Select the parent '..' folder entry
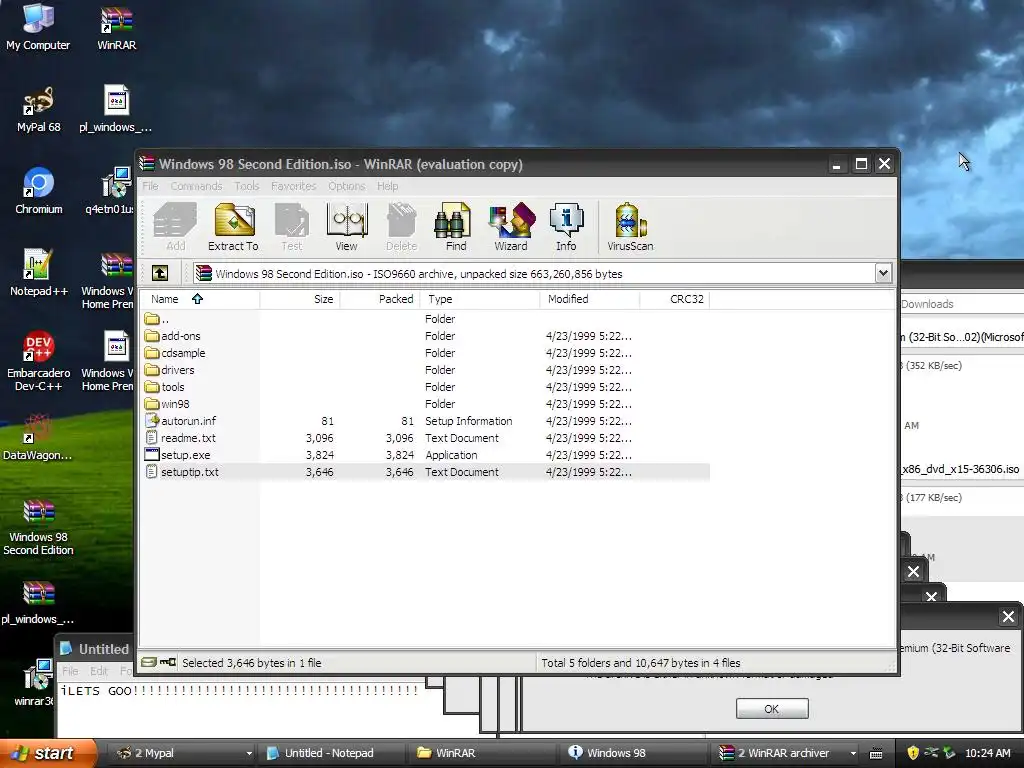The image size is (1024, 768). [x=157, y=319]
